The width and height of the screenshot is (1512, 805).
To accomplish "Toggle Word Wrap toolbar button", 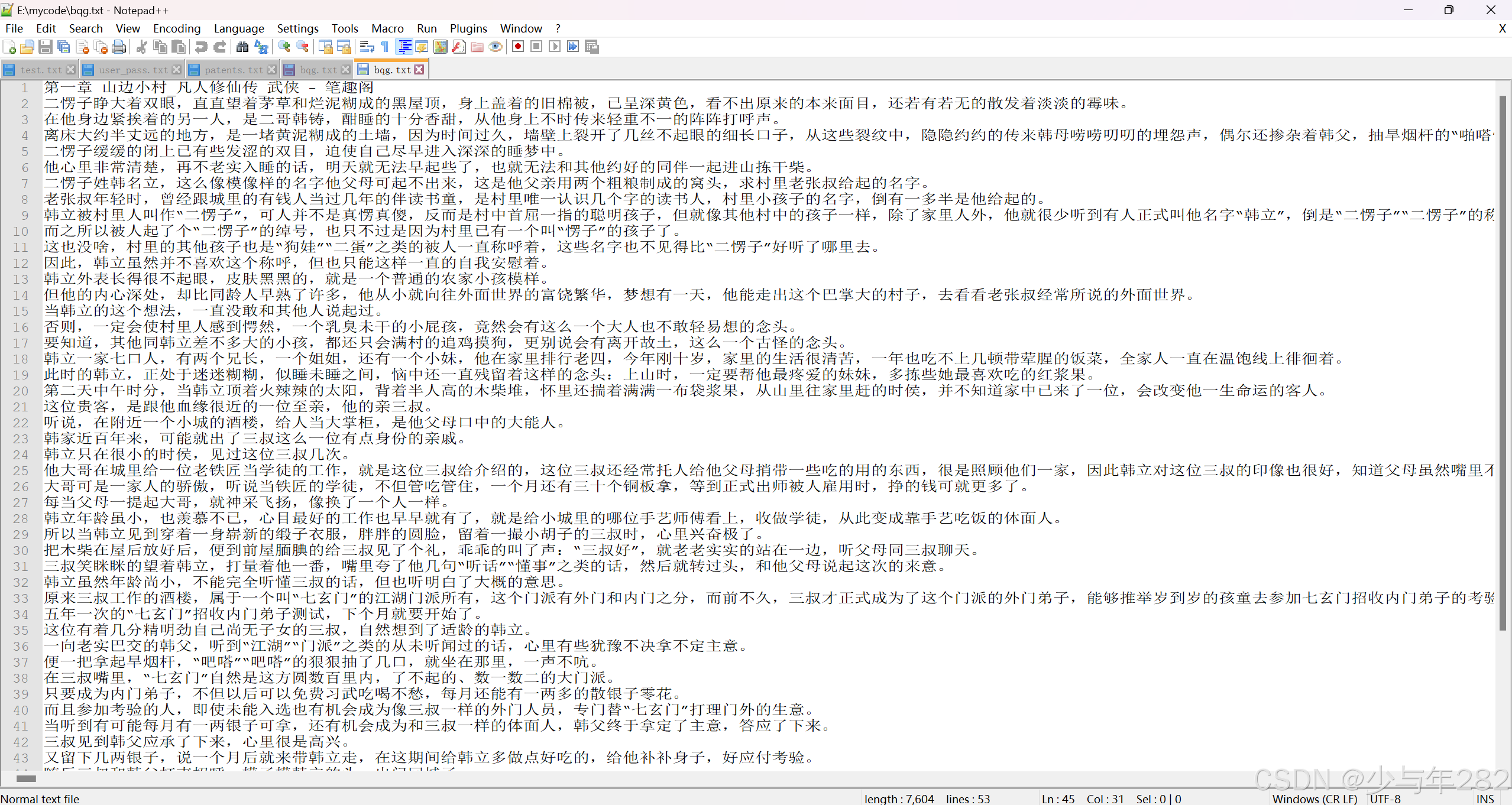I will tap(367, 47).
